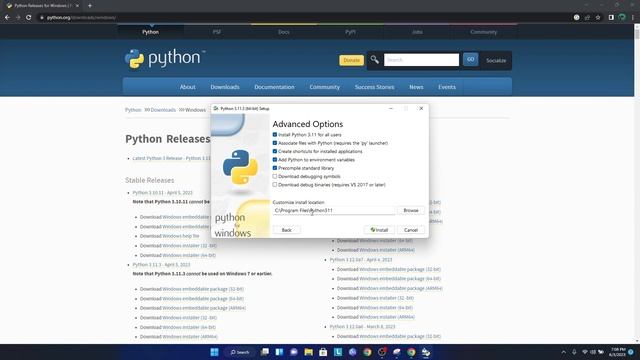This screenshot has height=360, width=640.
Task: Open the Windows Start menu
Action: [x=214, y=352]
